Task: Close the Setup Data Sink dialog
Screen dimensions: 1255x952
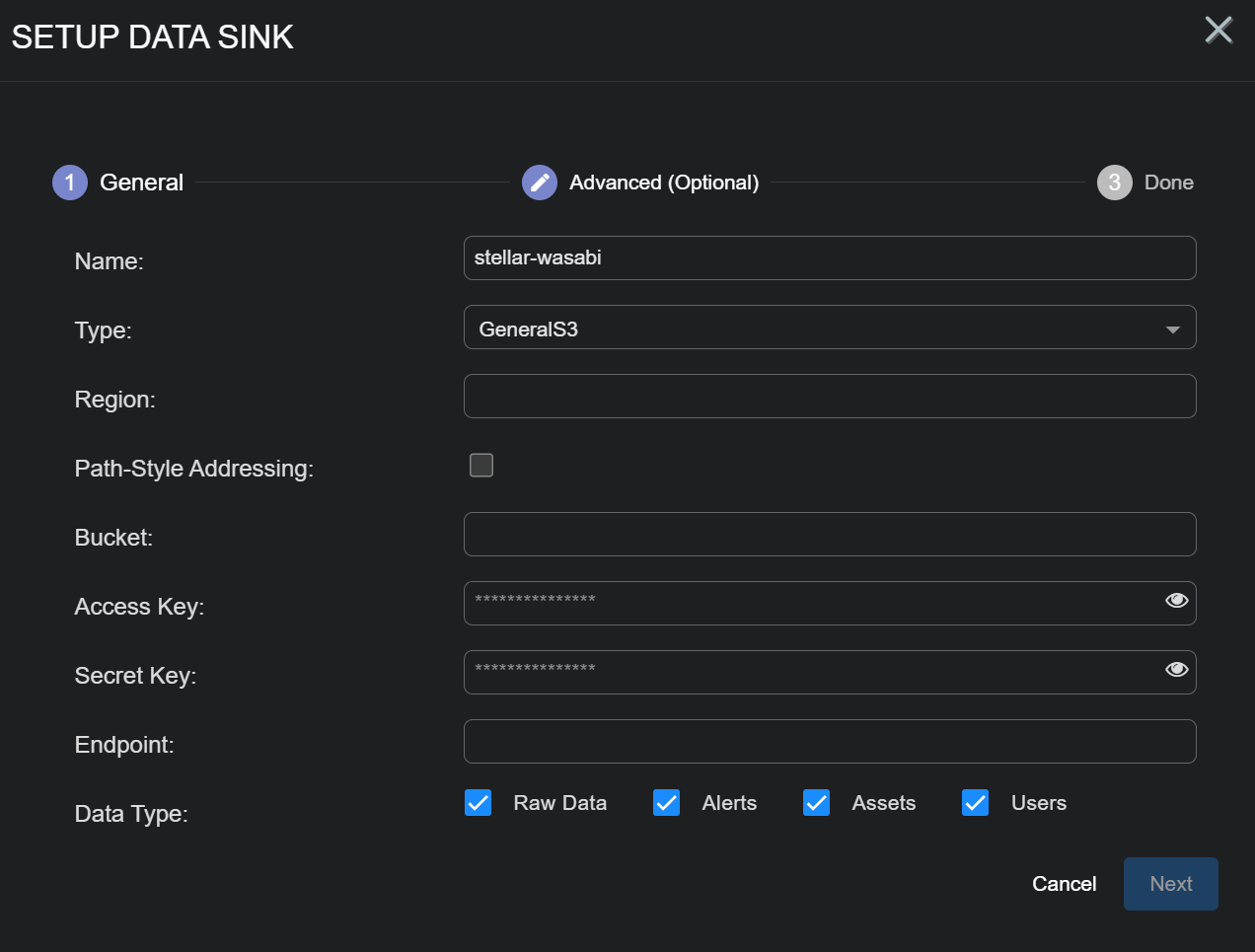Action: tap(1218, 31)
